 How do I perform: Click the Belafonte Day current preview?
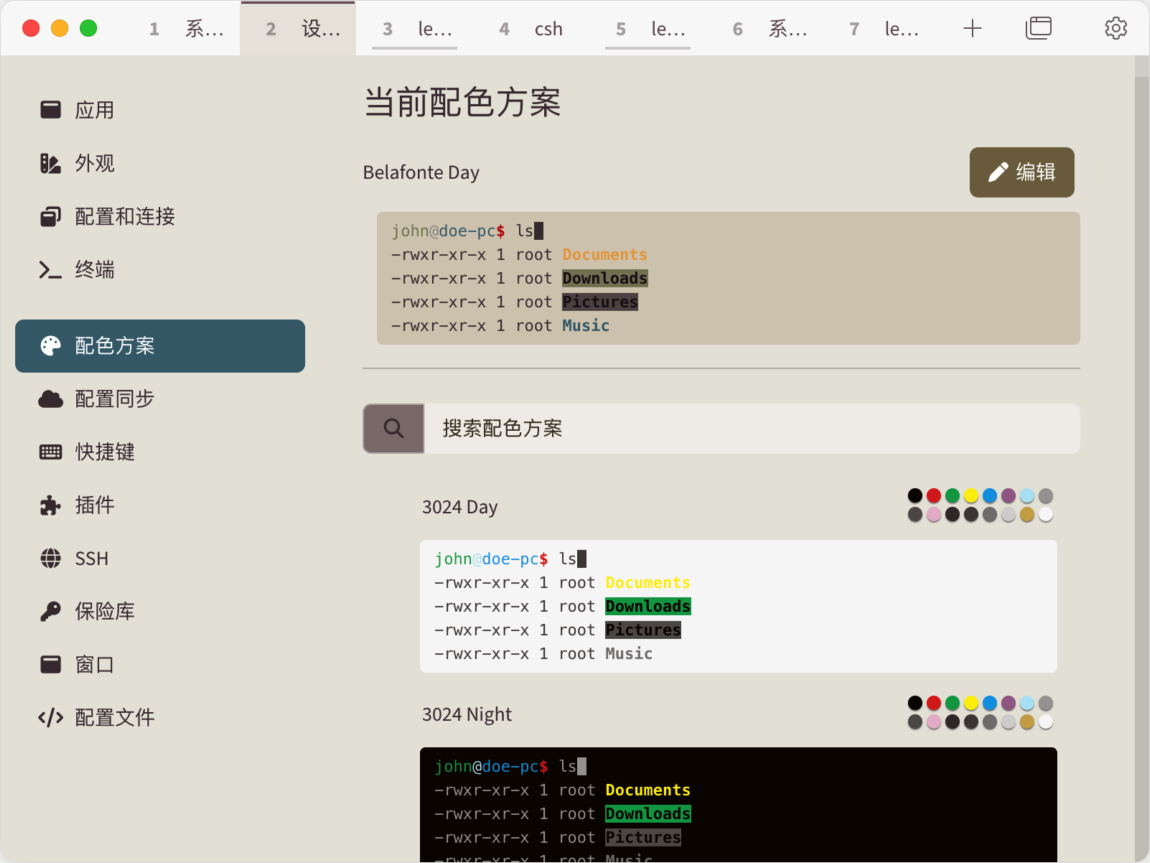tap(728, 278)
